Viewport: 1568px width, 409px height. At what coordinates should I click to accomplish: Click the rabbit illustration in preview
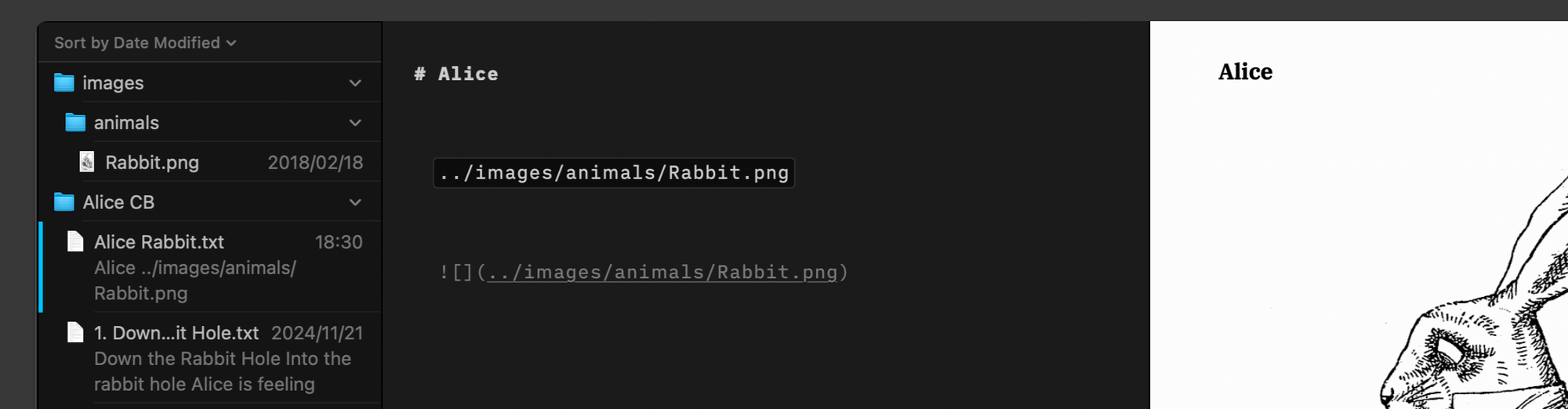(x=1474, y=298)
